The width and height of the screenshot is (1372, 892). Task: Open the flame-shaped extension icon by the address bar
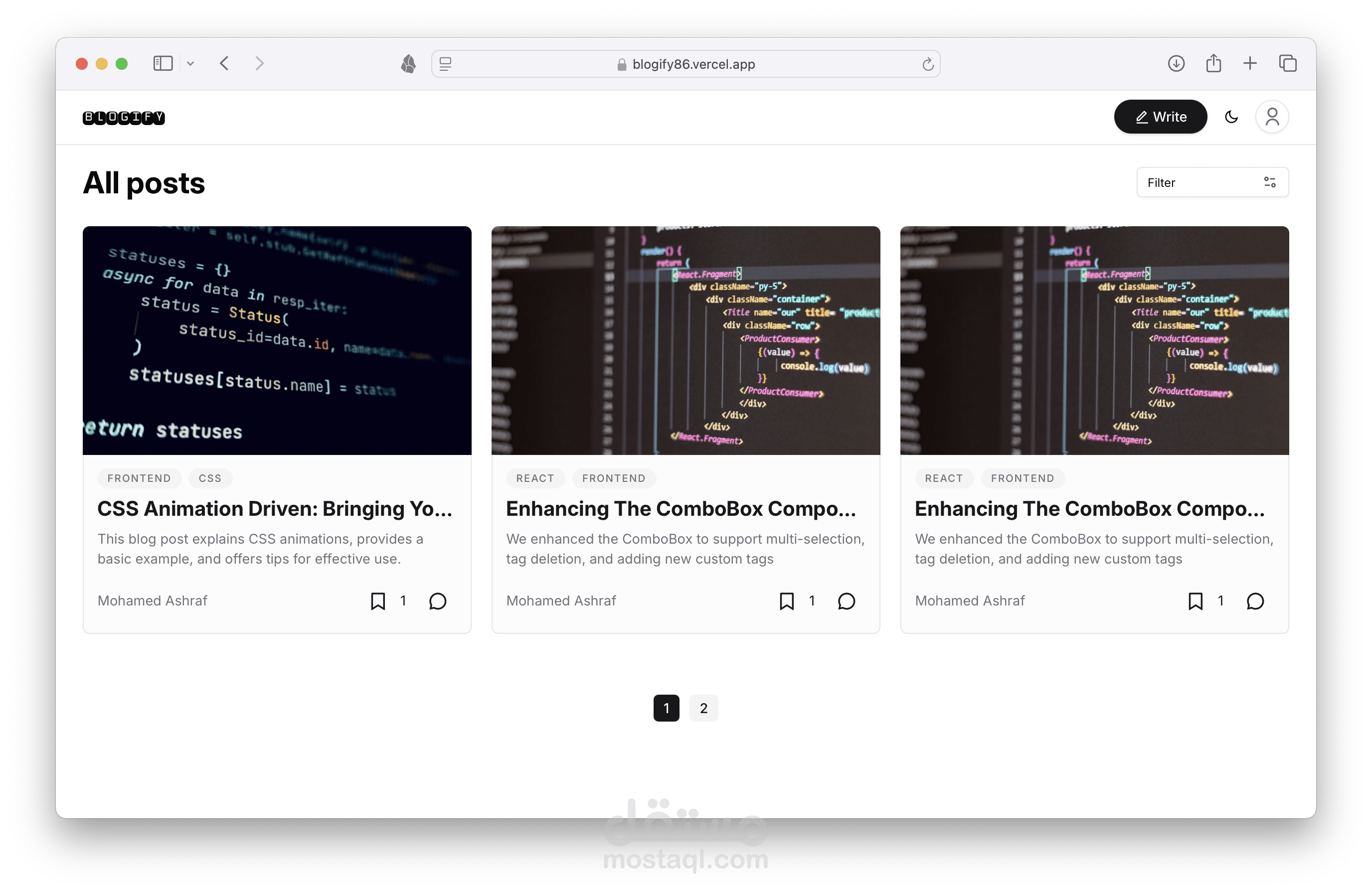click(408, 63)
